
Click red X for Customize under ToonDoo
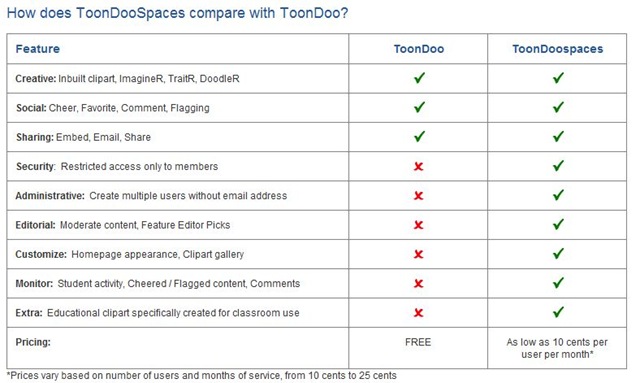pyautogui.click(x=418, y=254)
